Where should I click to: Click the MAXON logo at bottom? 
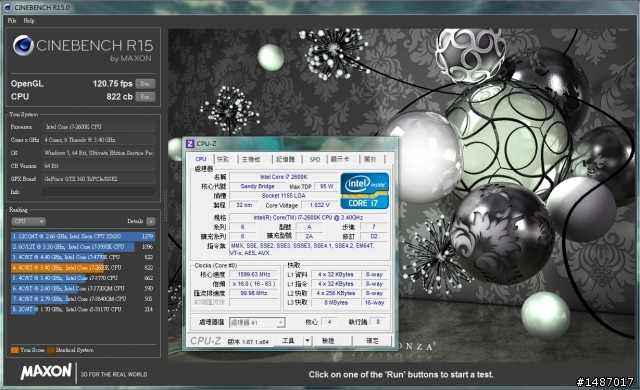tap(46, 372)
